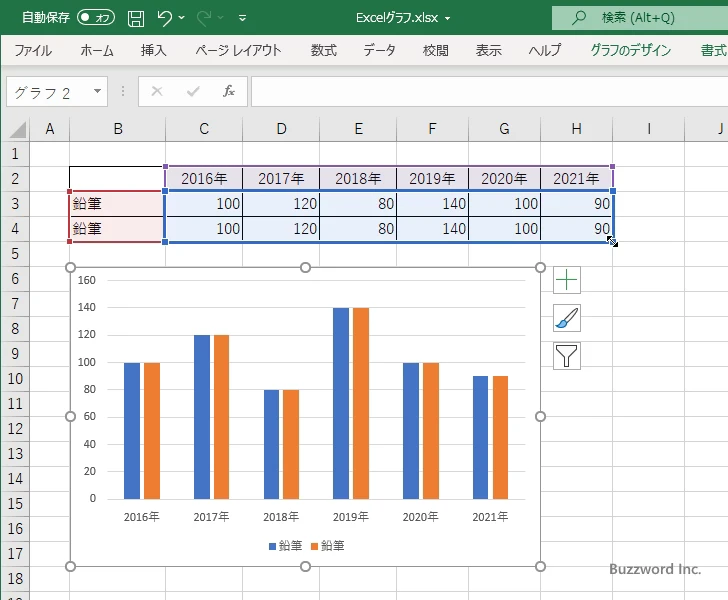Viewport: 728px width, 600px height.
Task: Select column G header
Action: click(504, 129)
